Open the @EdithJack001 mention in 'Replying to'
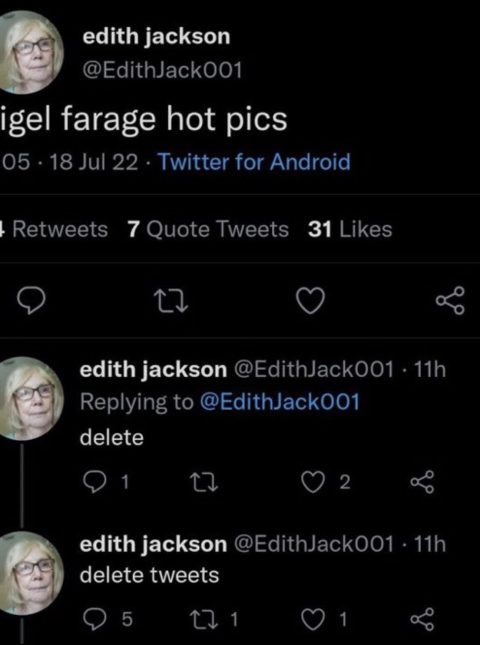Image resolution: width=480 pixels, height=645 pixels. 280,401
